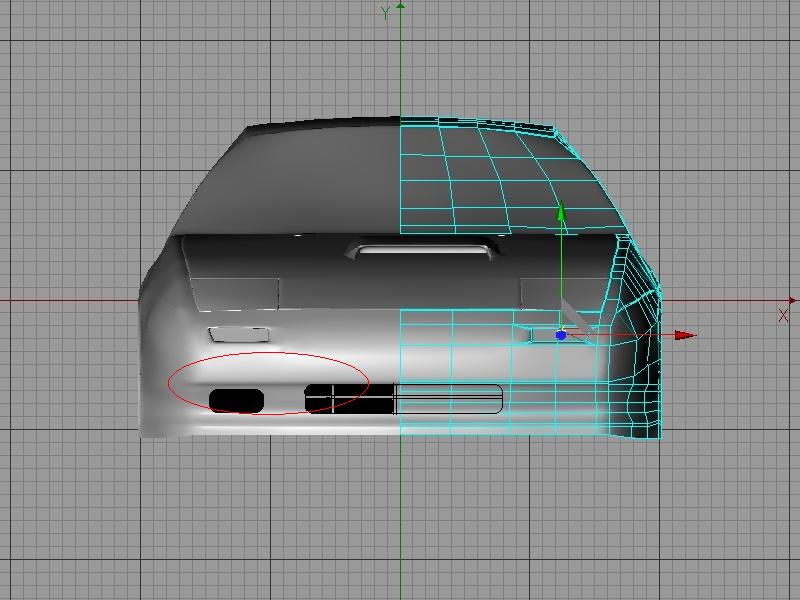Click the world origin where the axes cross

coord(400,299)
